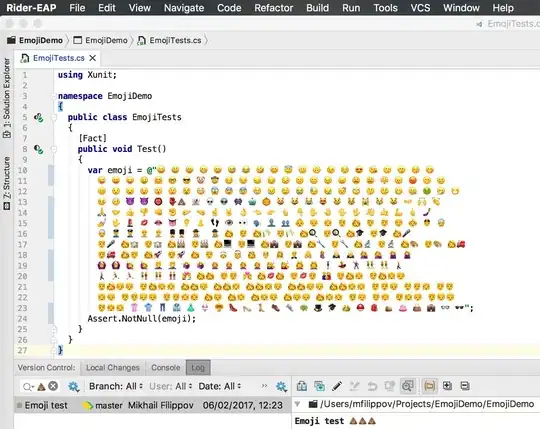Image resolution: width=540 pixels, height=429 pixels.
Task: Click the run test gutter icon beside Test() method
Action: (39, 149)
